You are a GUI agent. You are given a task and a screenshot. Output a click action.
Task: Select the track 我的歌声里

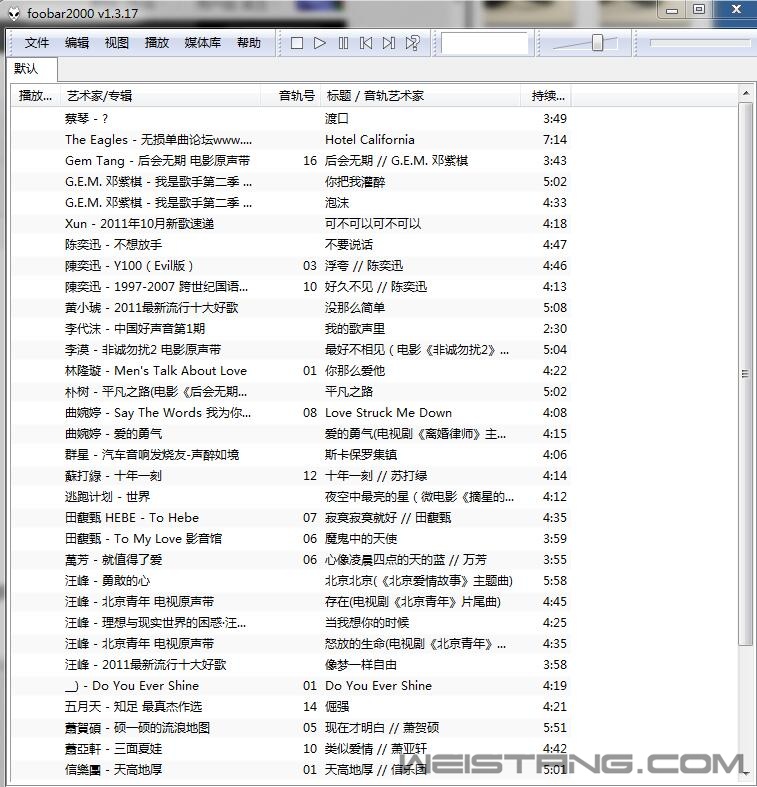click(x=291, y=329)
